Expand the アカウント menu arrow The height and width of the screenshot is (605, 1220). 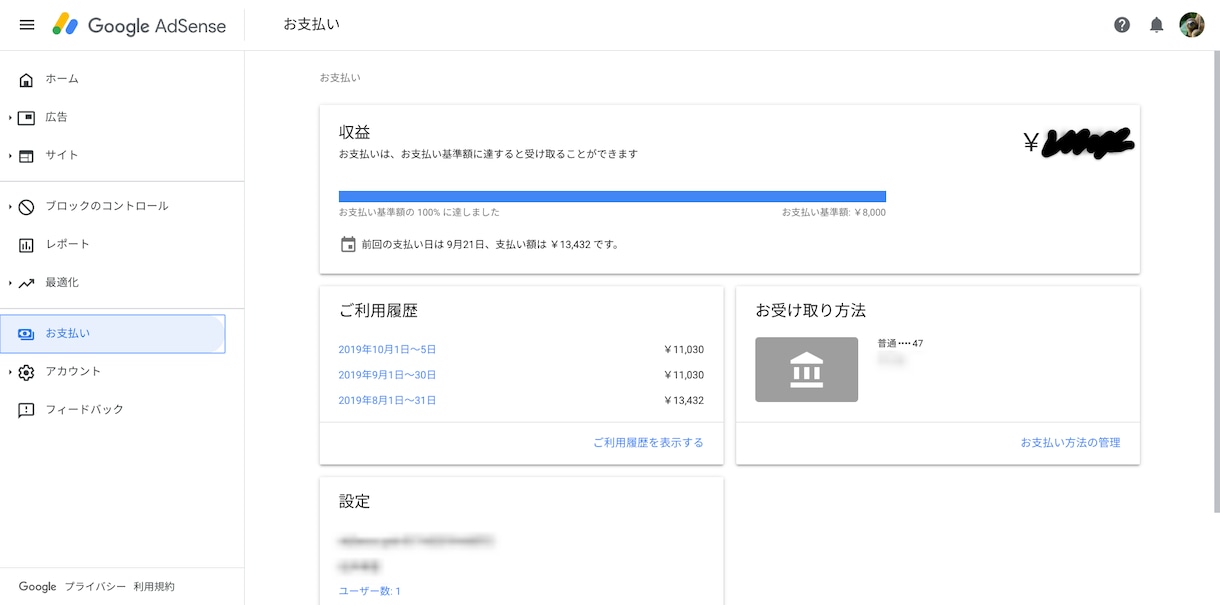tap(10, 372)
